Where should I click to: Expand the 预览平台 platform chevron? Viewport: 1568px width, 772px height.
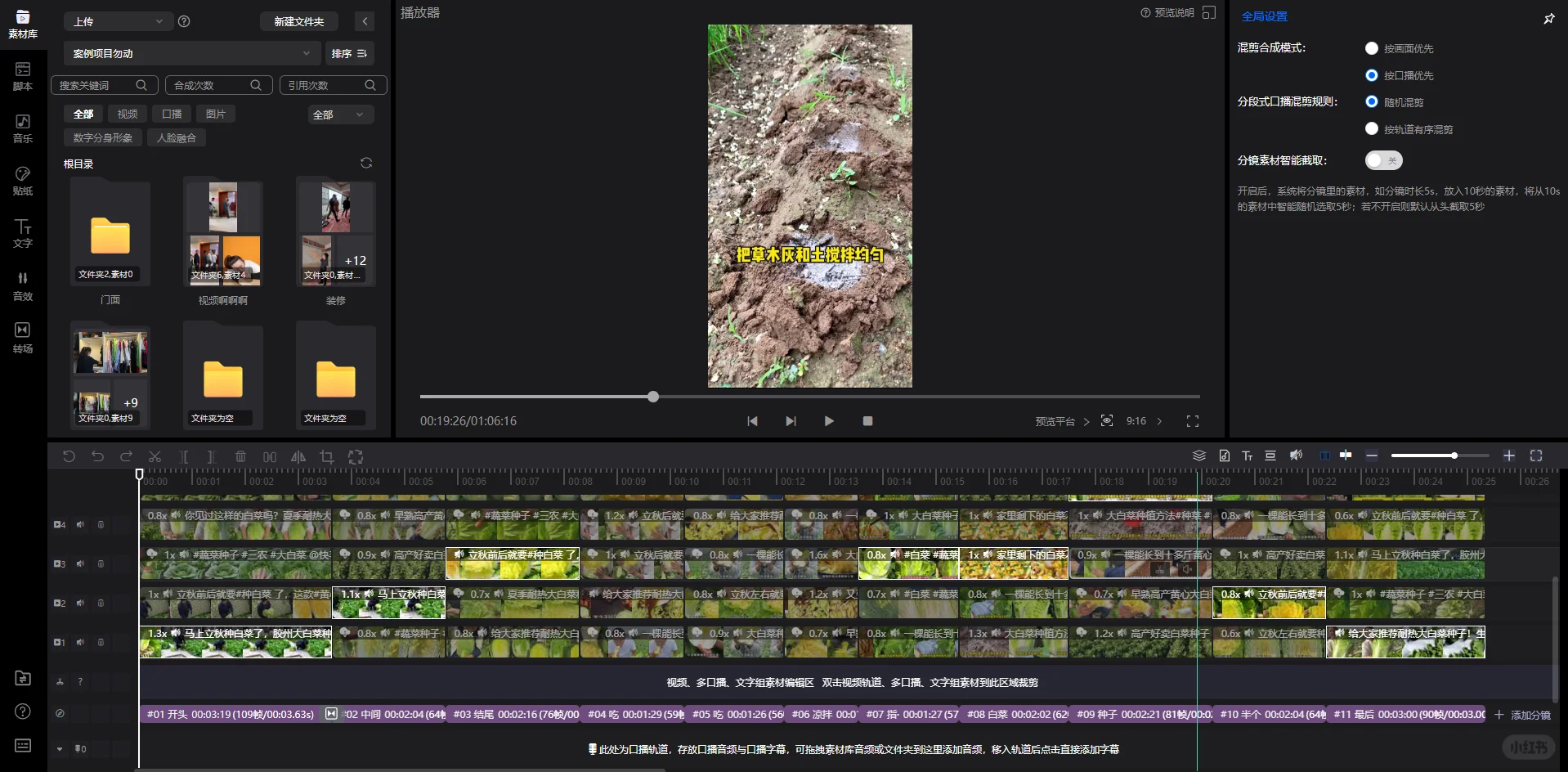1086,421
